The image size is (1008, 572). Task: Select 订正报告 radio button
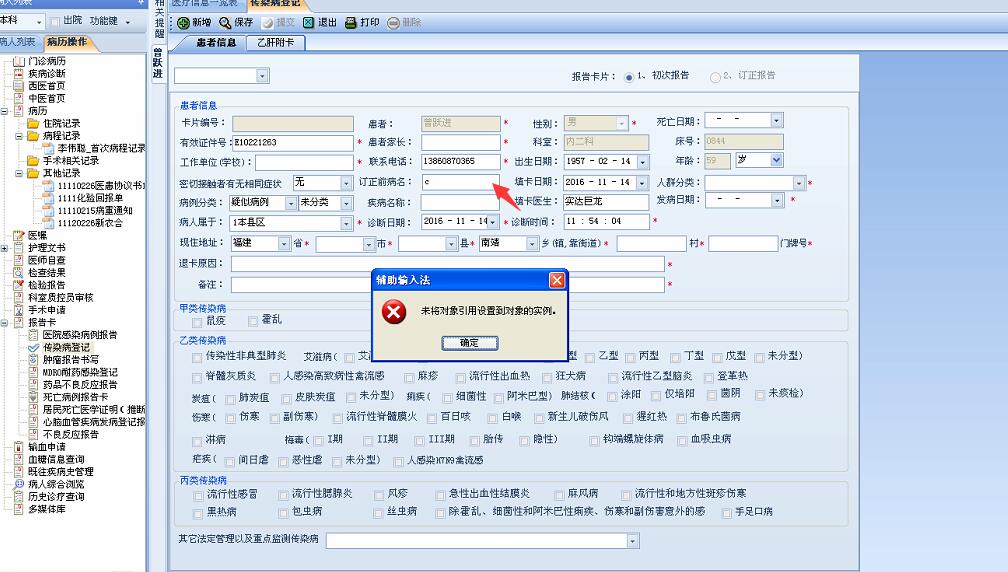coord(715,77)
